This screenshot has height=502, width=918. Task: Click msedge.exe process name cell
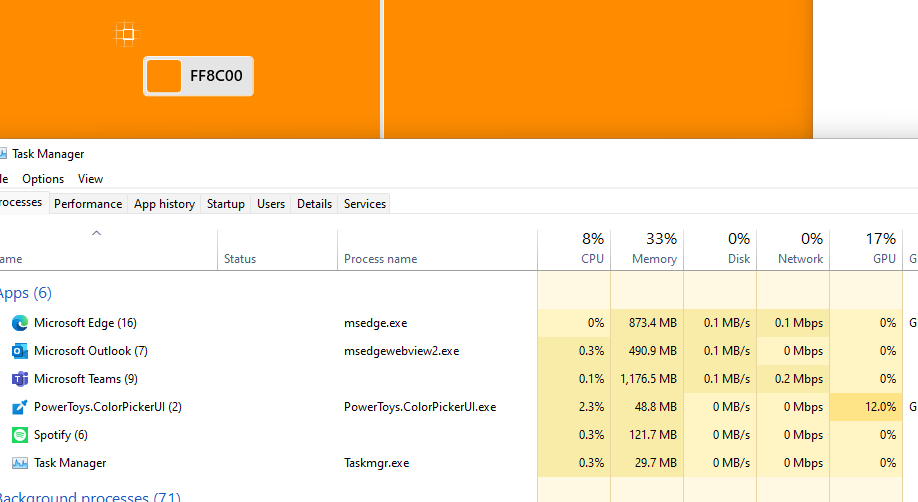point(376,323)
